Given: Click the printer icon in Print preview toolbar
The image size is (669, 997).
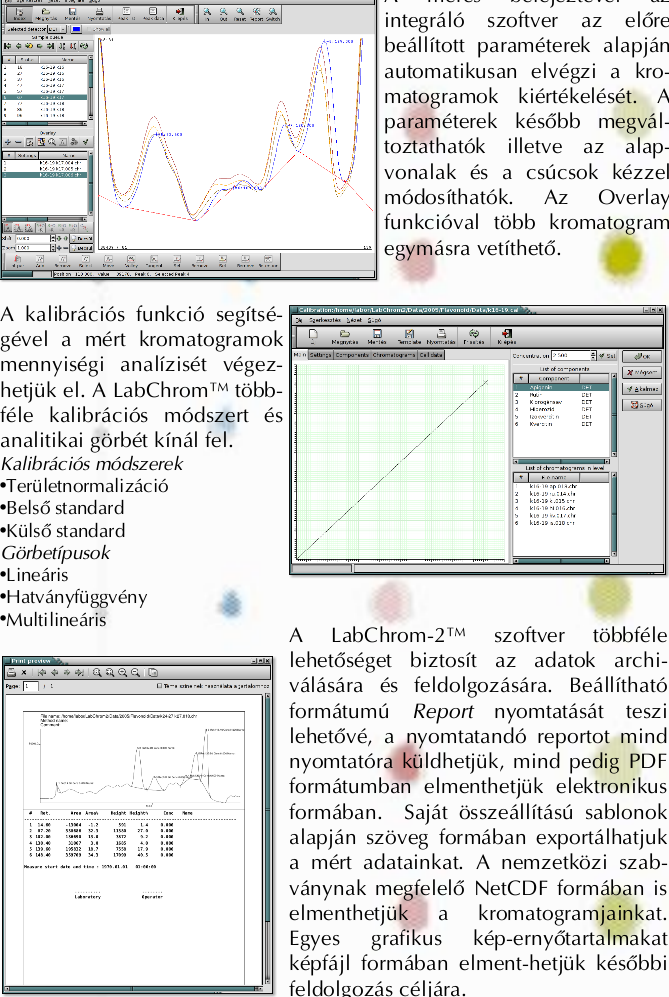Looking at the screenshot, I should click(x=11, y=673).
